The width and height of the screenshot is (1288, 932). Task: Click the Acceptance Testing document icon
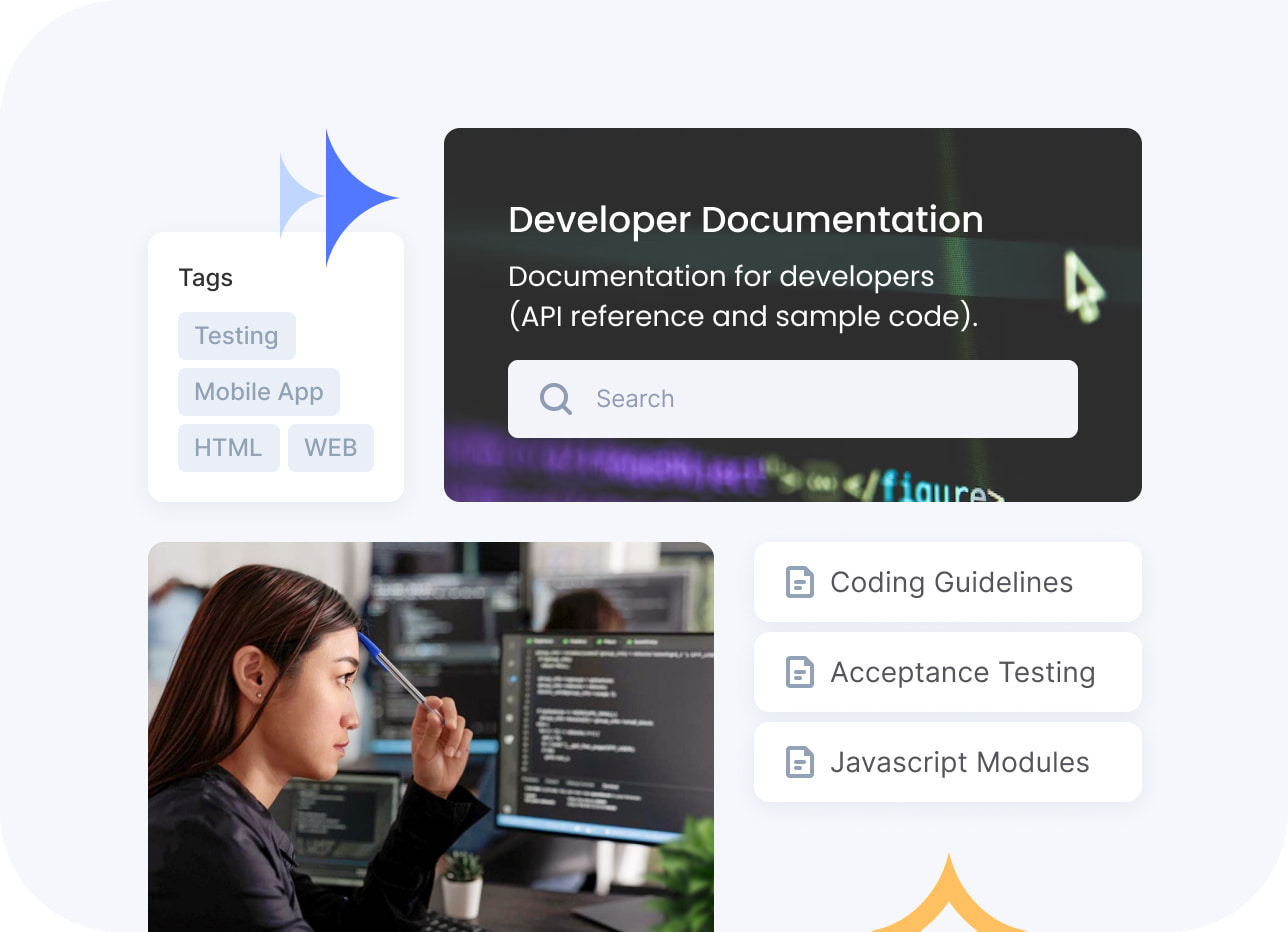(x=800, y=672)
